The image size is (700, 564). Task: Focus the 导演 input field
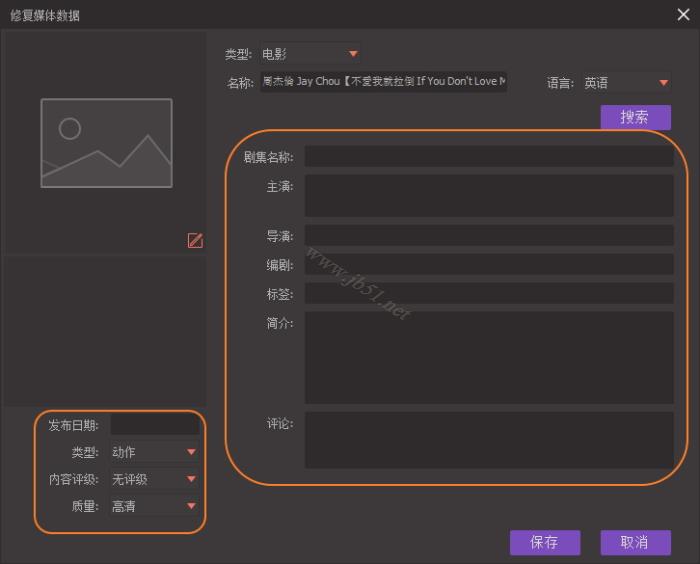[489, 235]
